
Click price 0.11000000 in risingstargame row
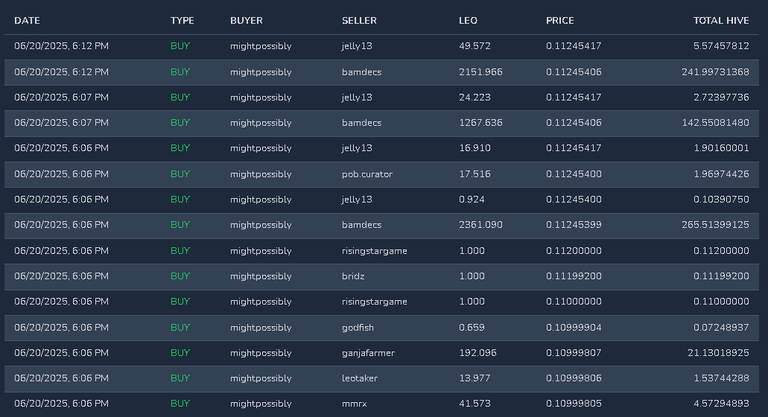pyautogui.click(x=574, y=301)
